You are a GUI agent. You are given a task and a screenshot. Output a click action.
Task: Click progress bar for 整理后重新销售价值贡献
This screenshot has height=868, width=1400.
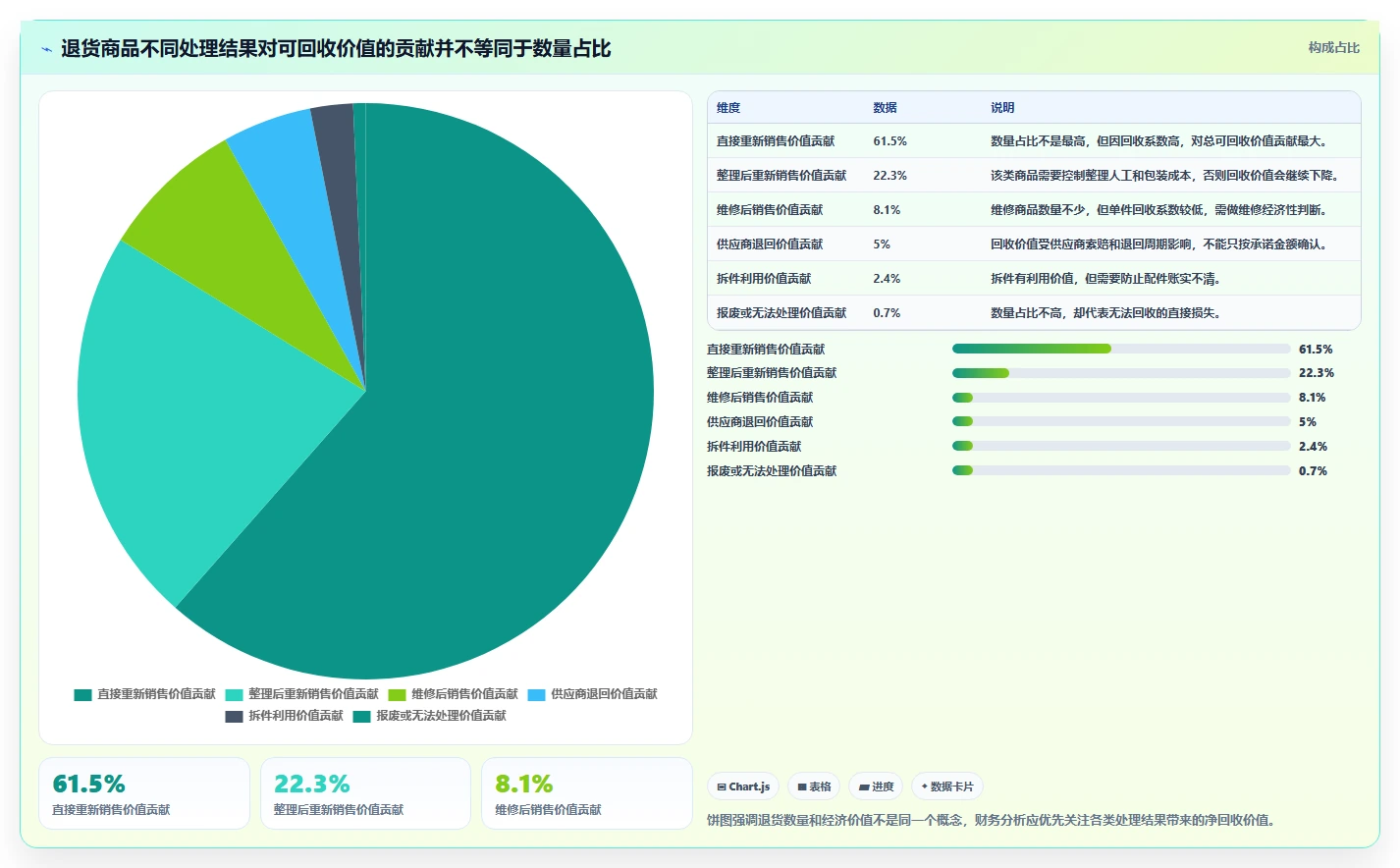coord(1121,373)
